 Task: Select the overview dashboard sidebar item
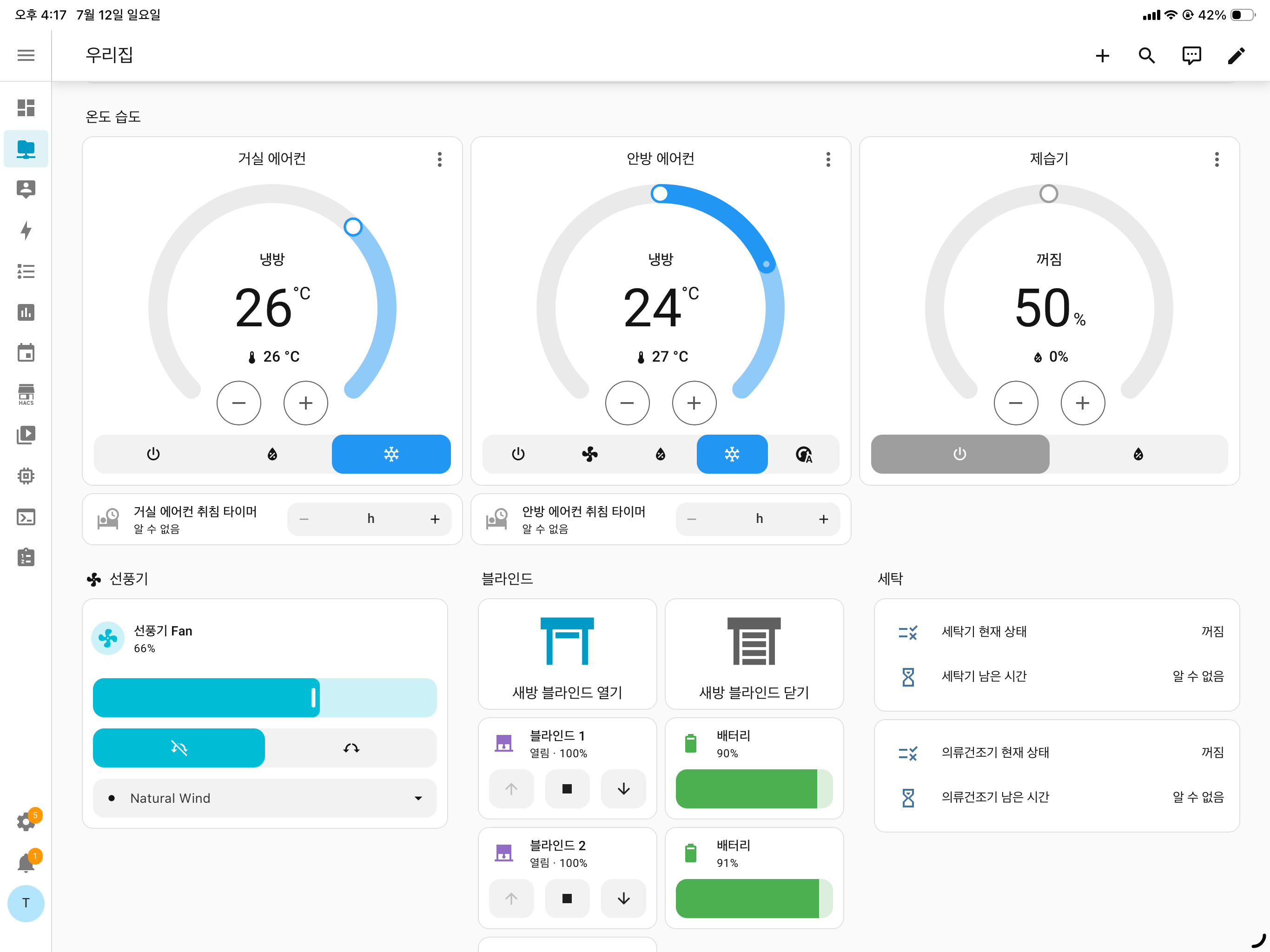click(26, 107)
